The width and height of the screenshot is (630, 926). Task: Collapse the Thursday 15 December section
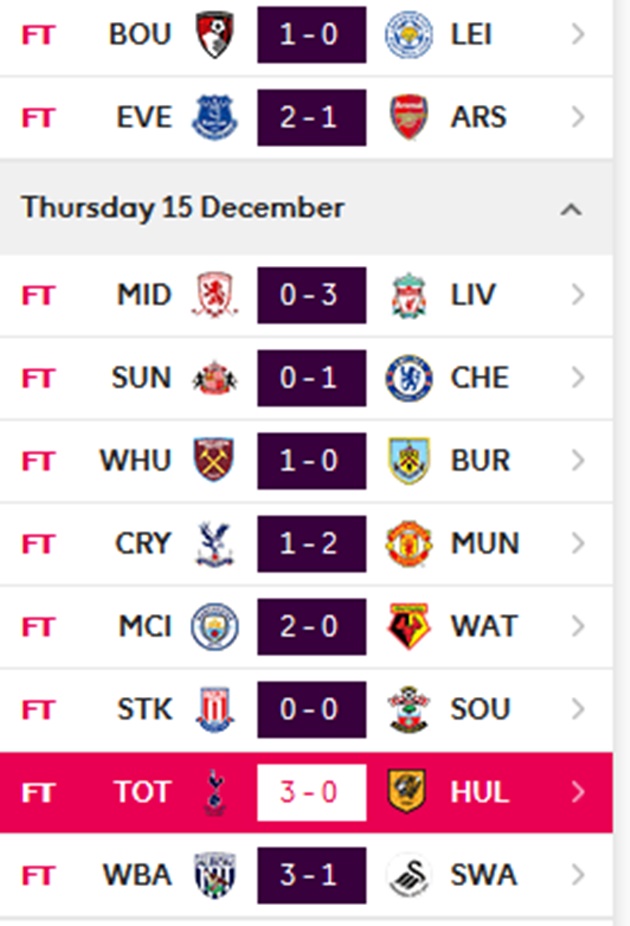point(571,209)
